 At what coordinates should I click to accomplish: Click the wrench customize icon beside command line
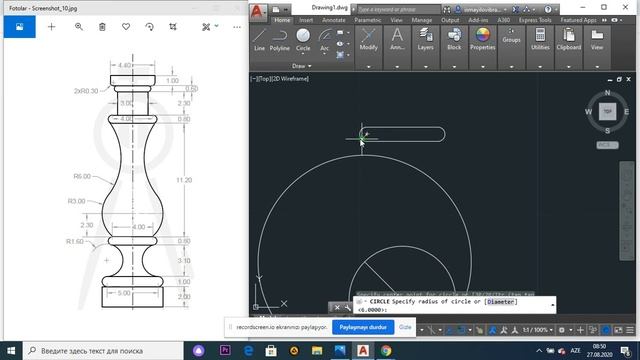(x=348, y=307)
